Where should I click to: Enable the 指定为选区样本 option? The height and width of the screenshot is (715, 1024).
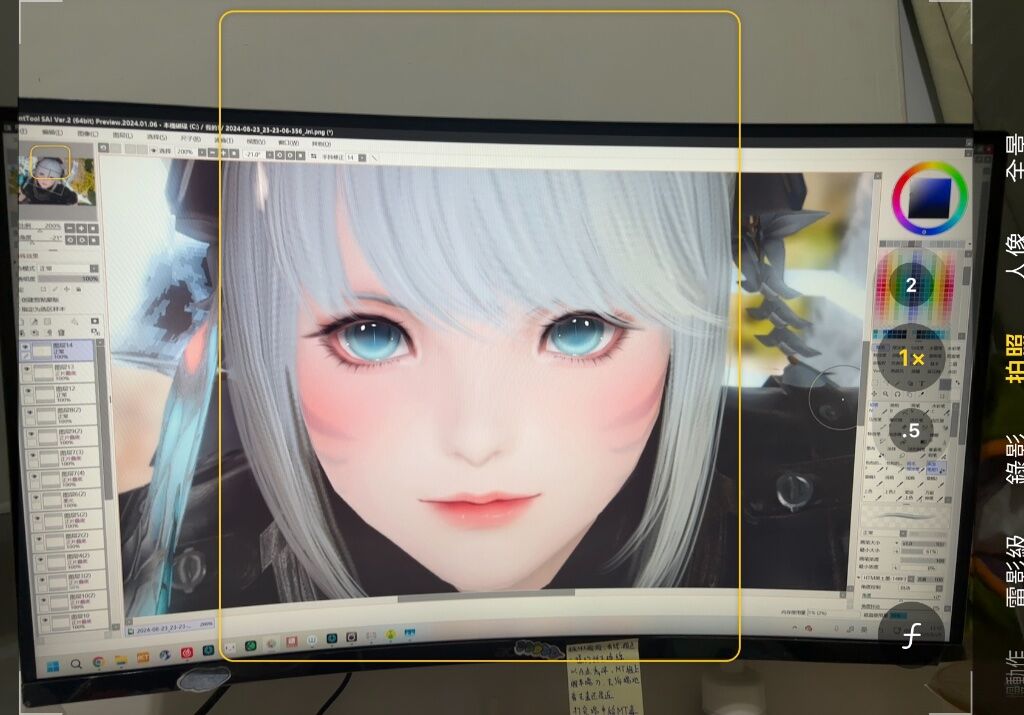[43, 309]
